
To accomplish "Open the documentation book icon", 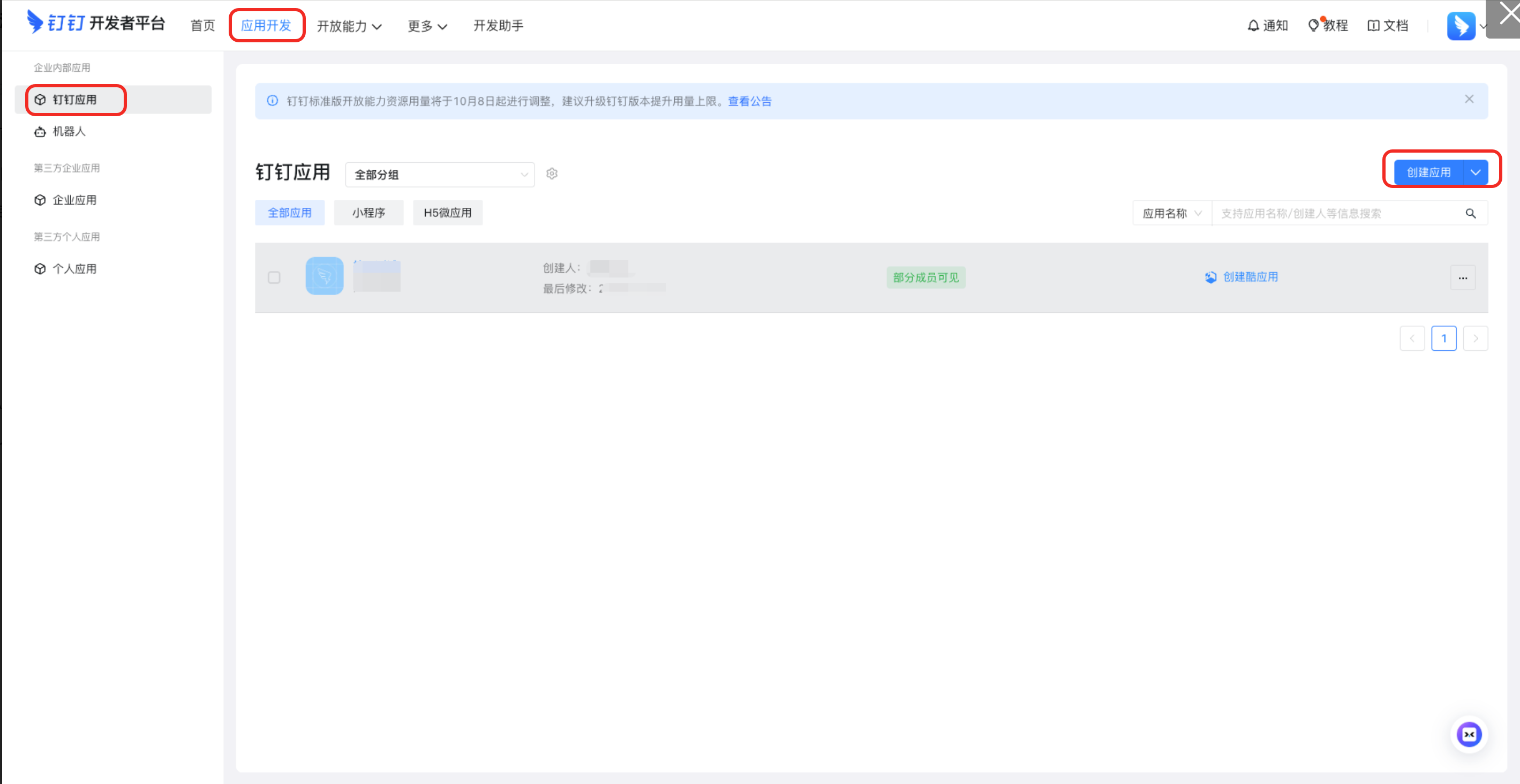I will [1373, 25].
